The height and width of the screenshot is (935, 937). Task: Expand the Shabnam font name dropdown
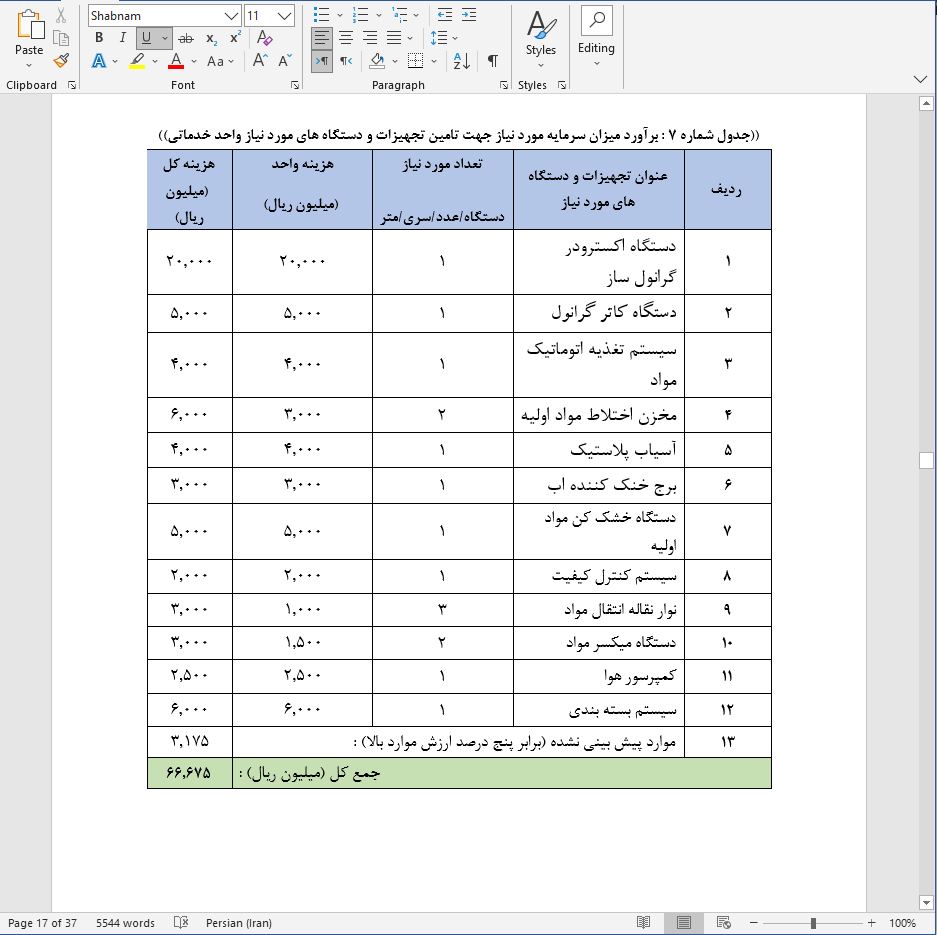click(232, 16)
